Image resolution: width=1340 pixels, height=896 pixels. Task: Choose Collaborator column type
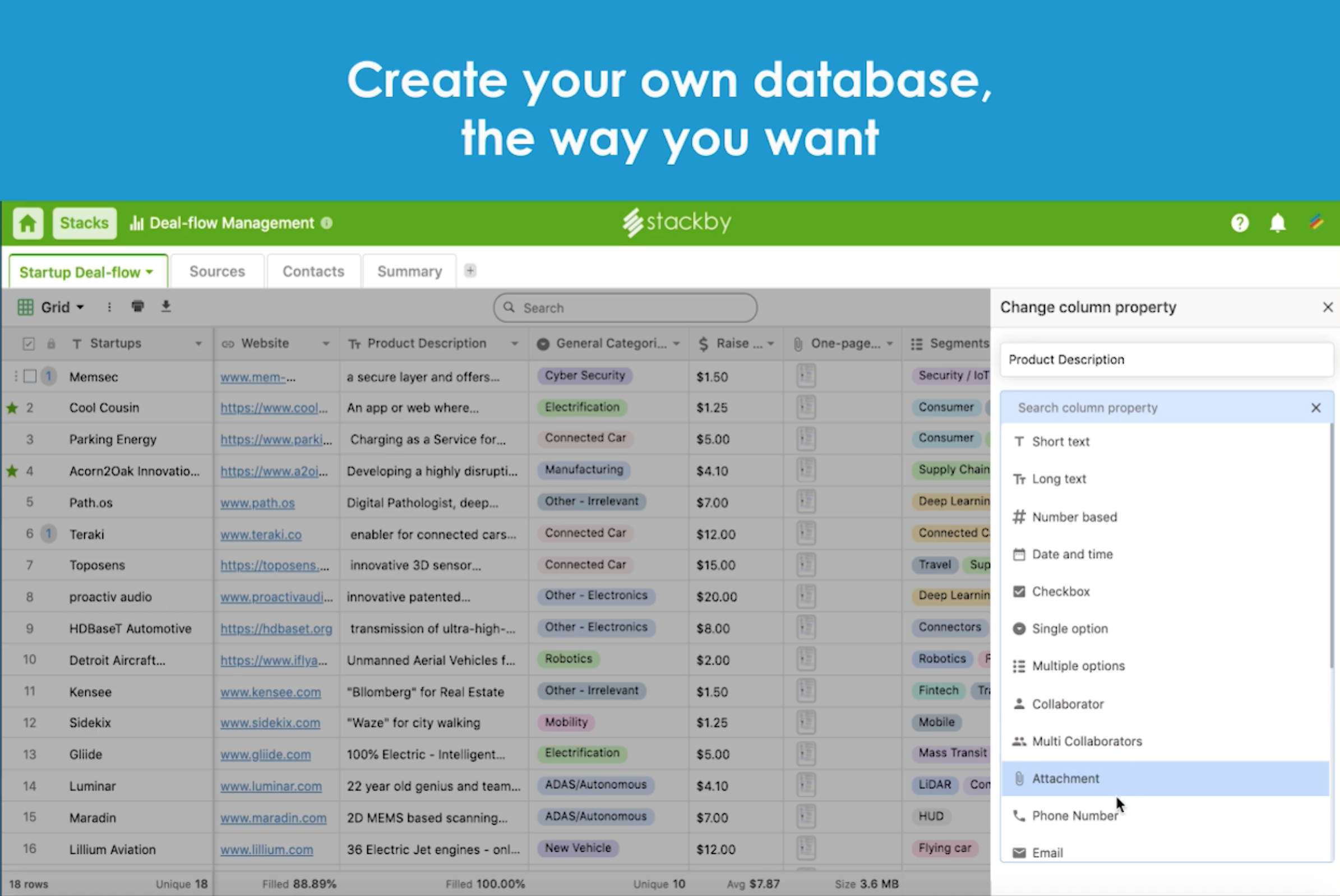coord(1166,704)
